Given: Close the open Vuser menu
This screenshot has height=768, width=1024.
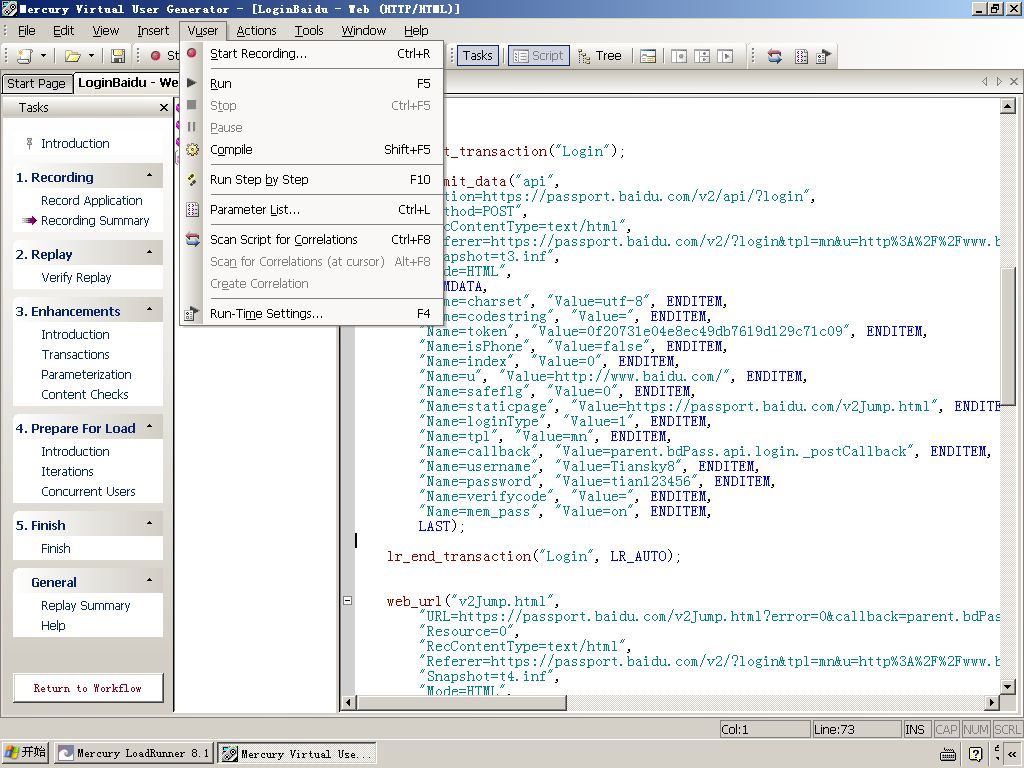Looking at the screenshot, I should 202,31.
